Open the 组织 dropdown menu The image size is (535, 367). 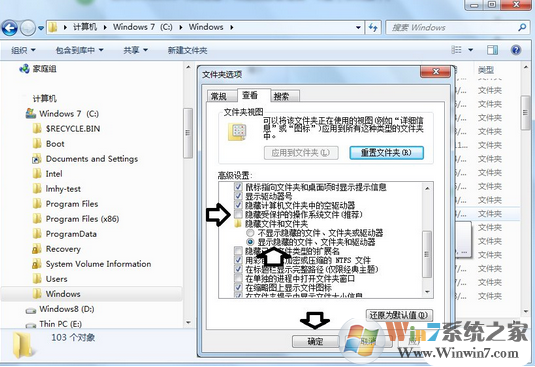[23, 50]
